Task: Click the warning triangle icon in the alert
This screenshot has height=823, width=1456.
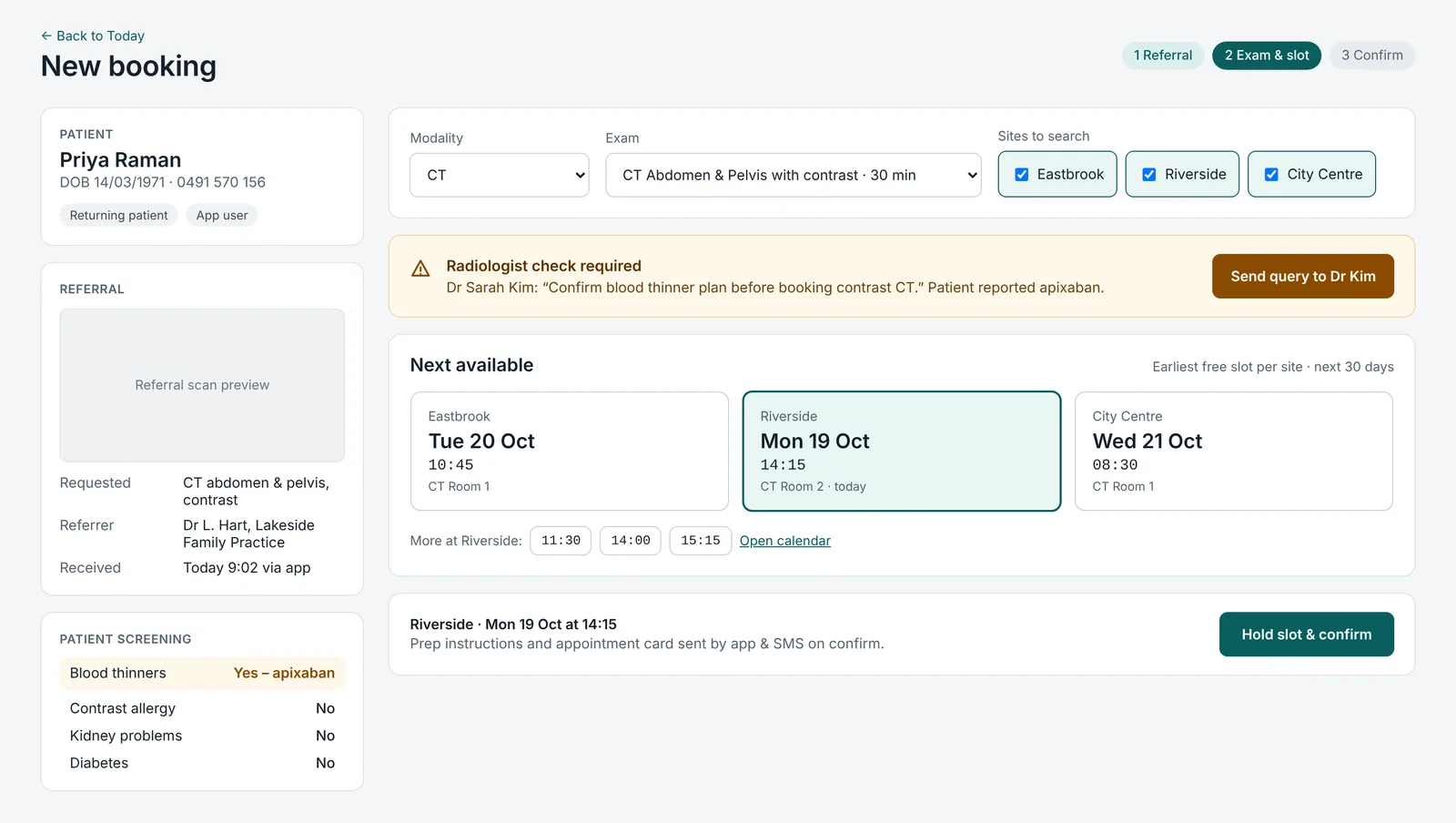Action: [x=420, y=269]
